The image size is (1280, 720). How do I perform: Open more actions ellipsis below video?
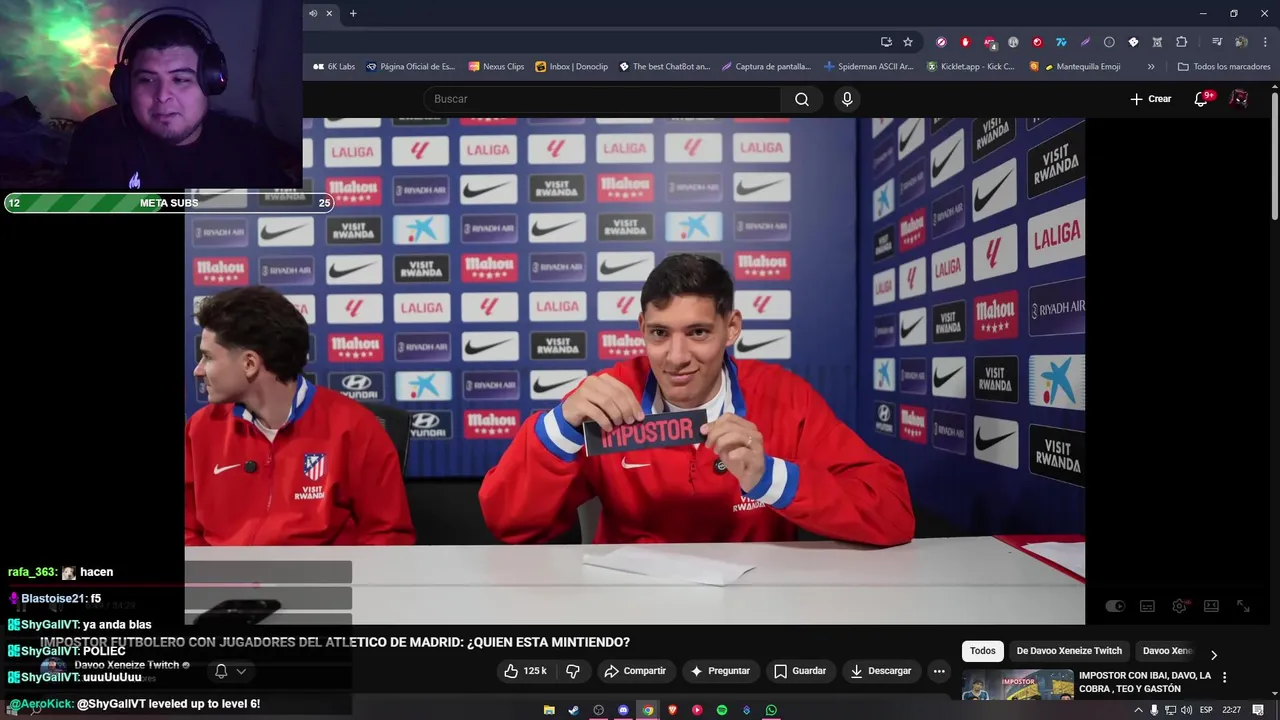[938, 671]
